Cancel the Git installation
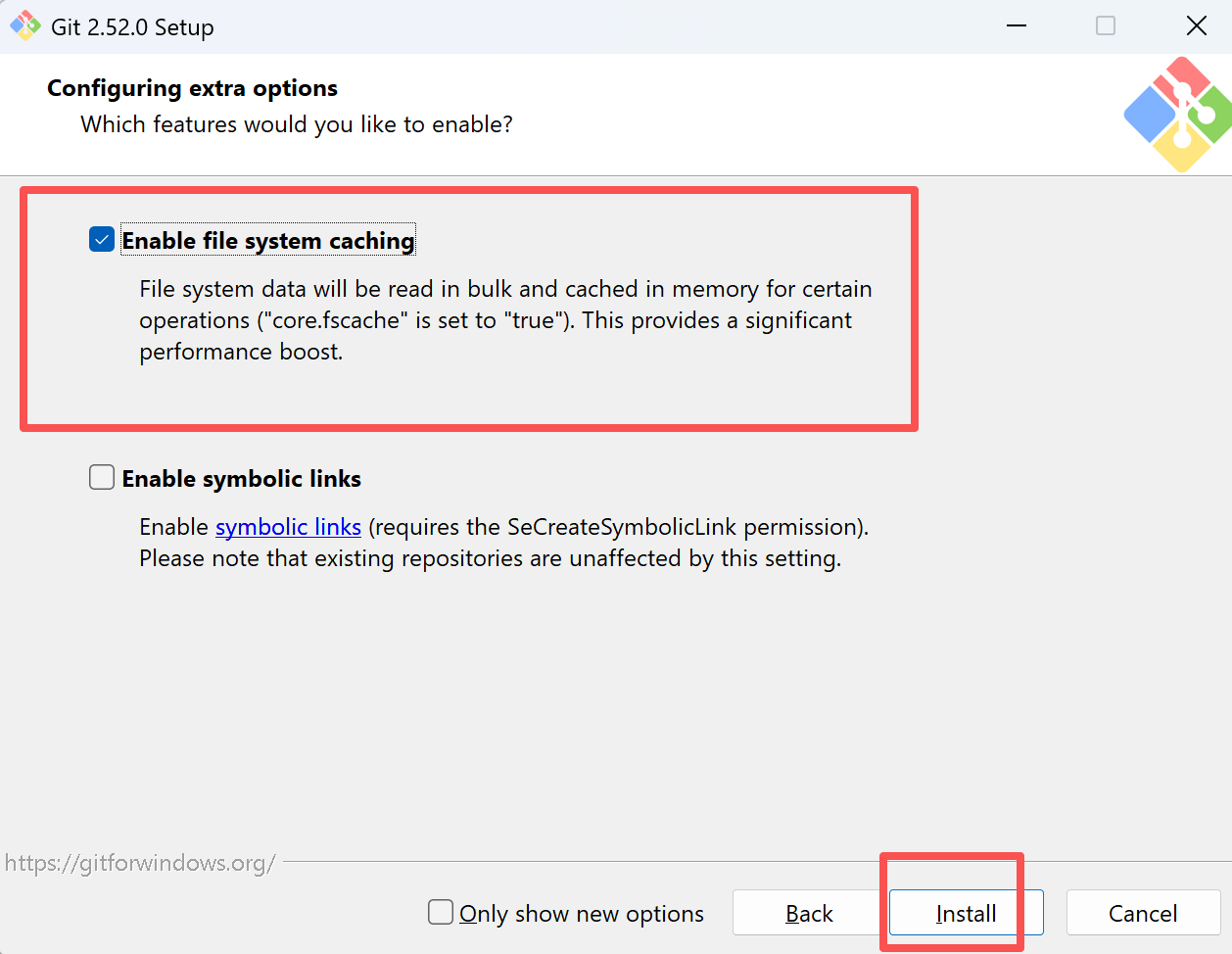1232x954 pixels. (1142, 913)
